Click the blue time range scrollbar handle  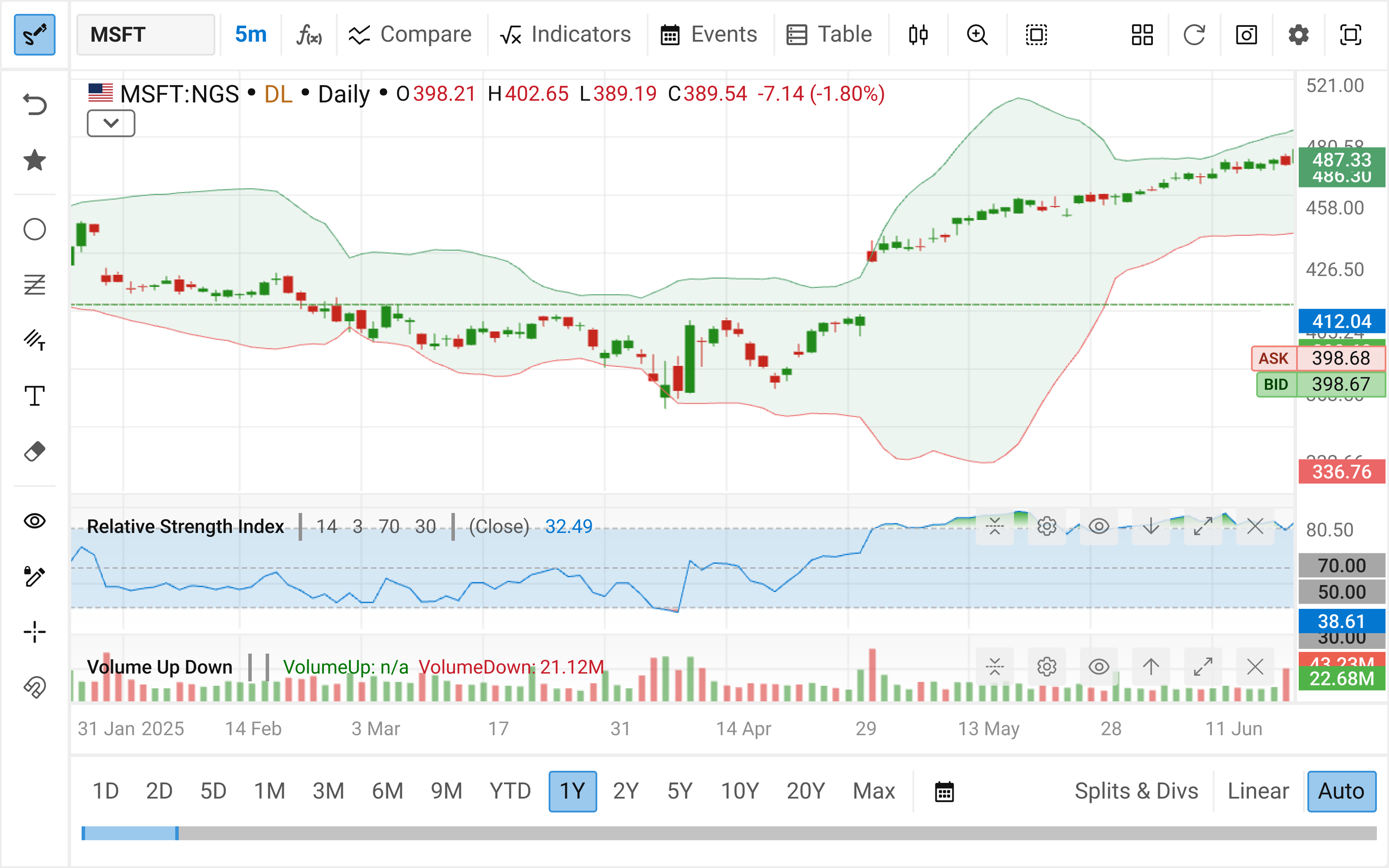130,833
